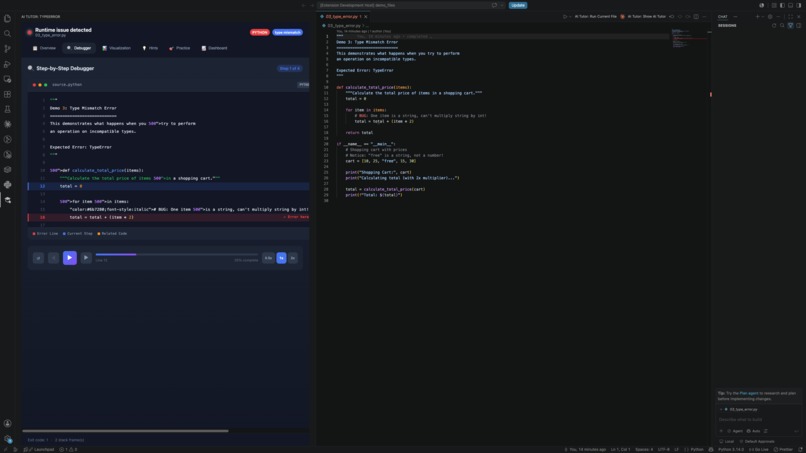Screen dimensions: 806x453
Task: Open the Agent mode dropdown
Action: click(x=735, y=431)
